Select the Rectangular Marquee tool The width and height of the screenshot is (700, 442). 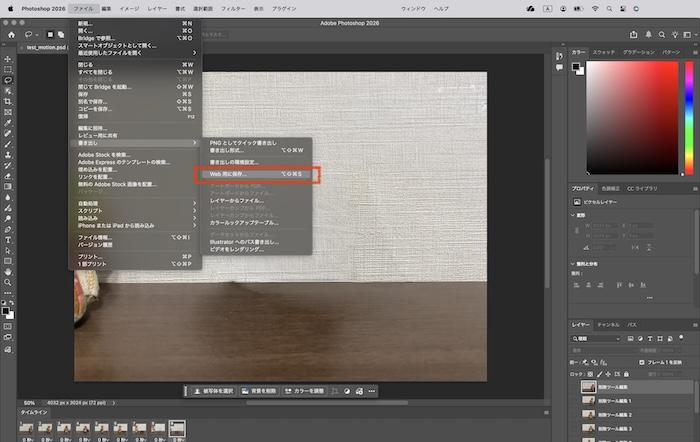point(8,70)
